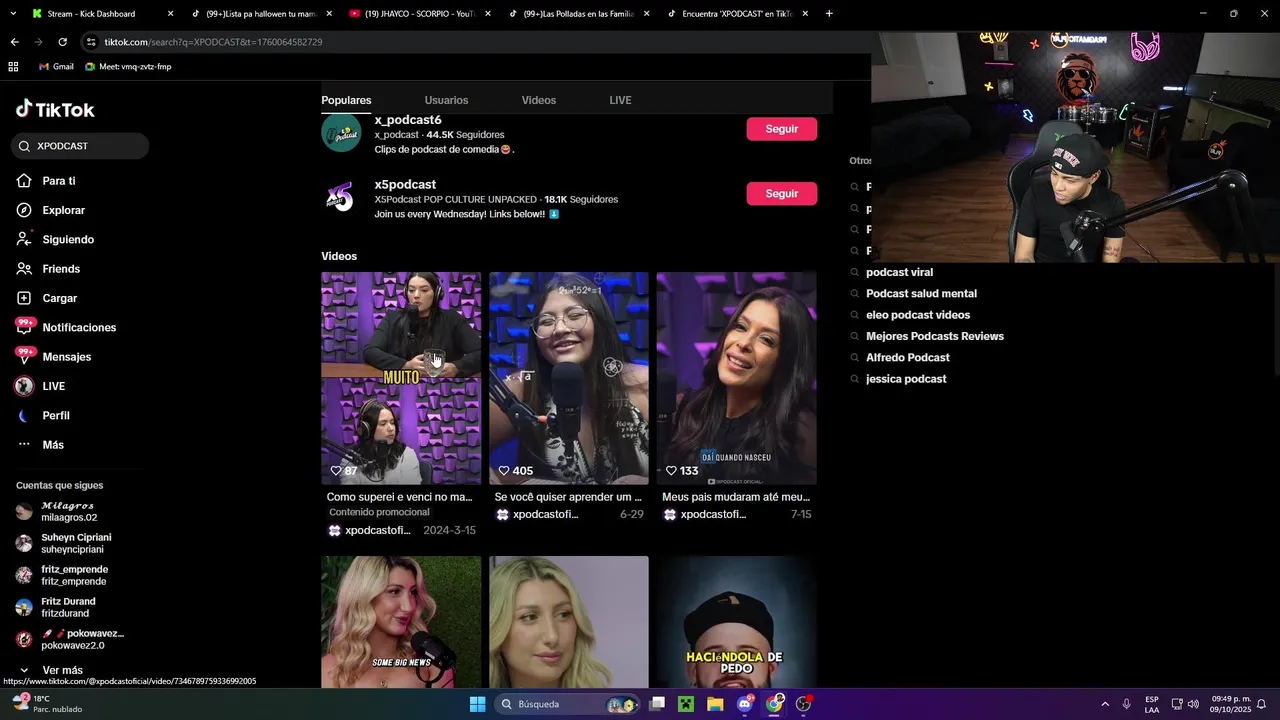Open x5podcast profile avatar
This screenshot has height=720, width=1280.
341,197
